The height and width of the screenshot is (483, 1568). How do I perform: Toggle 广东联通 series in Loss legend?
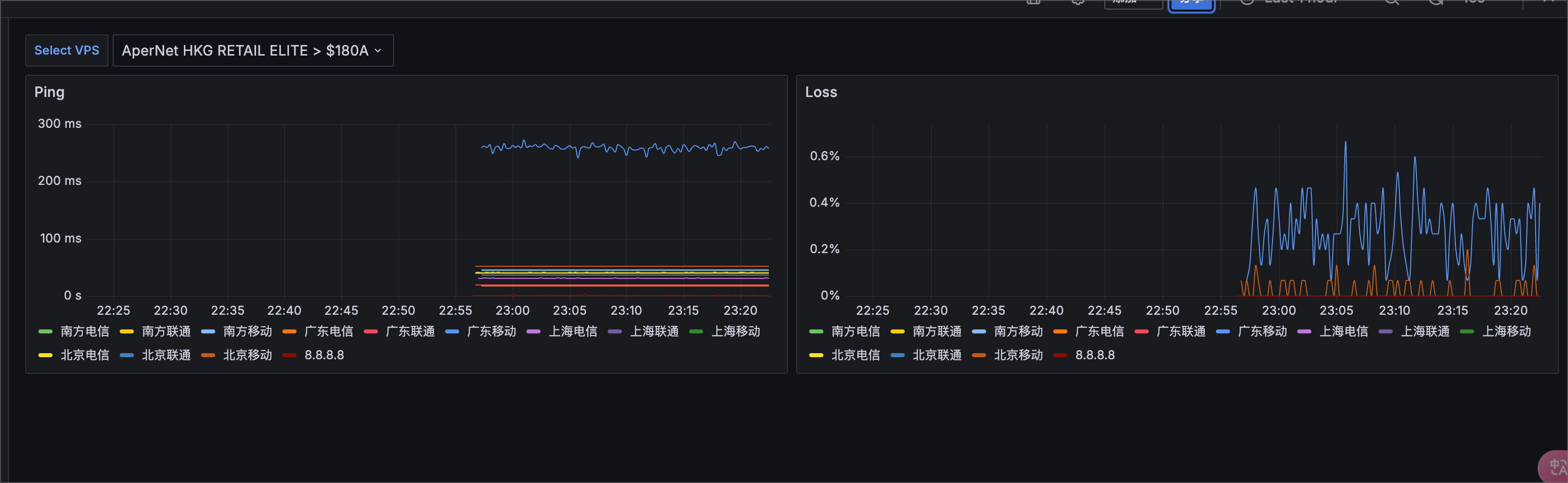click(1181, 331)
